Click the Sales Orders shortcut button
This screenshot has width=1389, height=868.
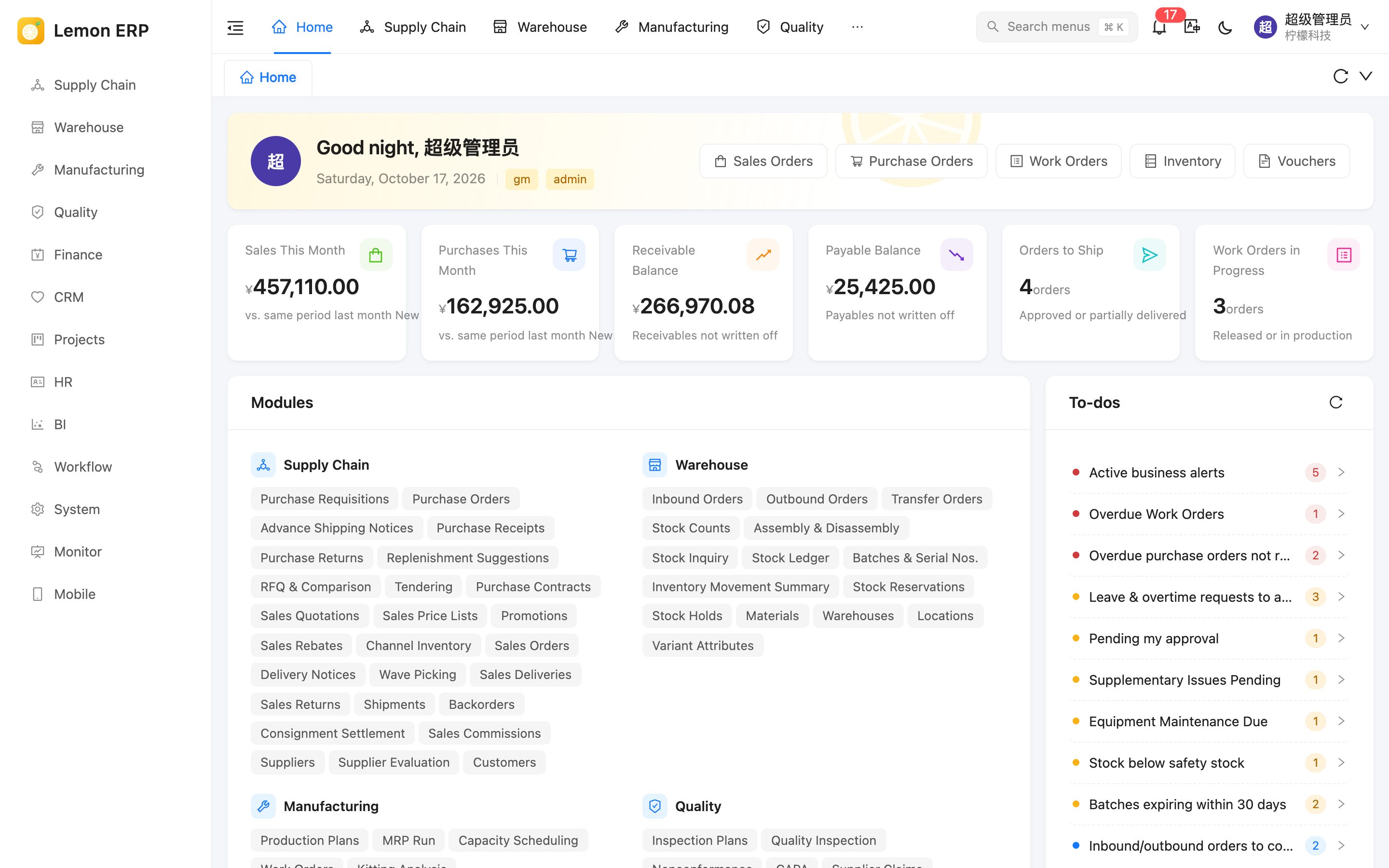pos(763,162)
